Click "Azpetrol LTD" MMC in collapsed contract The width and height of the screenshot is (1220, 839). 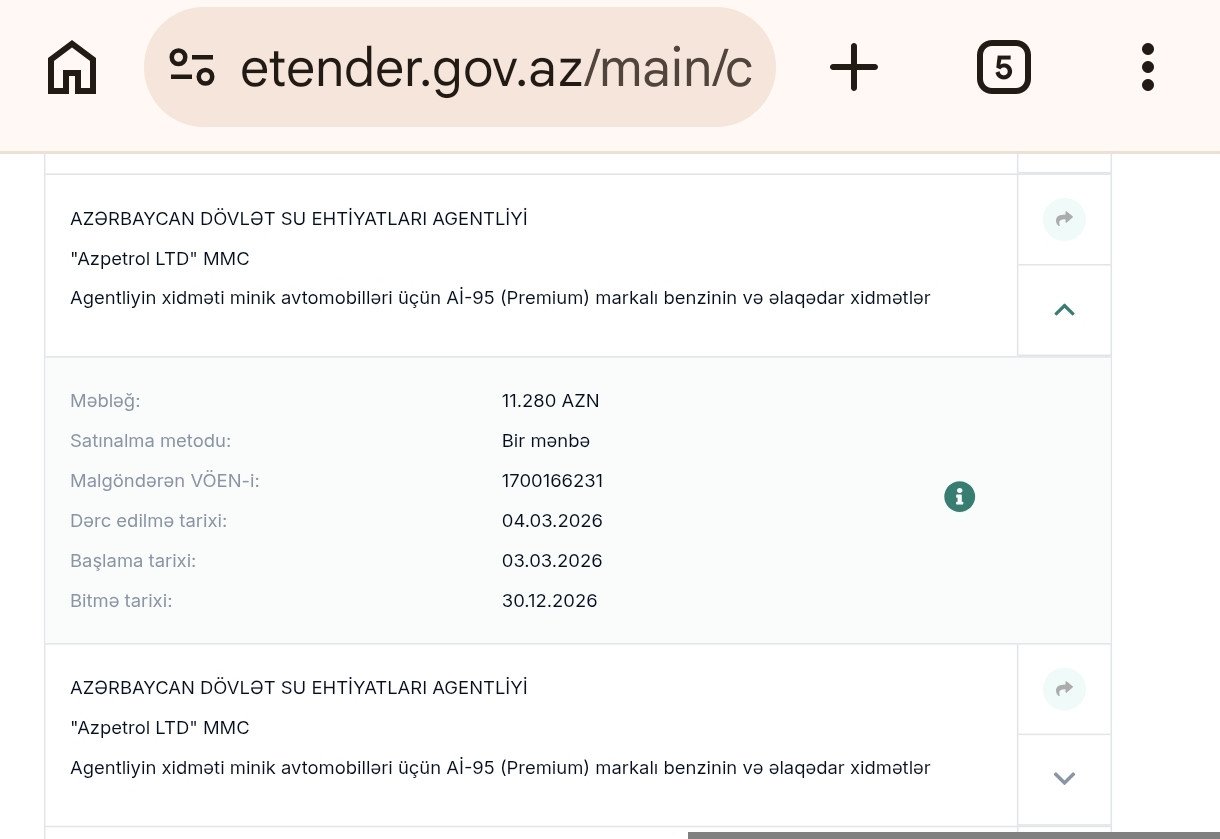[x=160, y=728]
